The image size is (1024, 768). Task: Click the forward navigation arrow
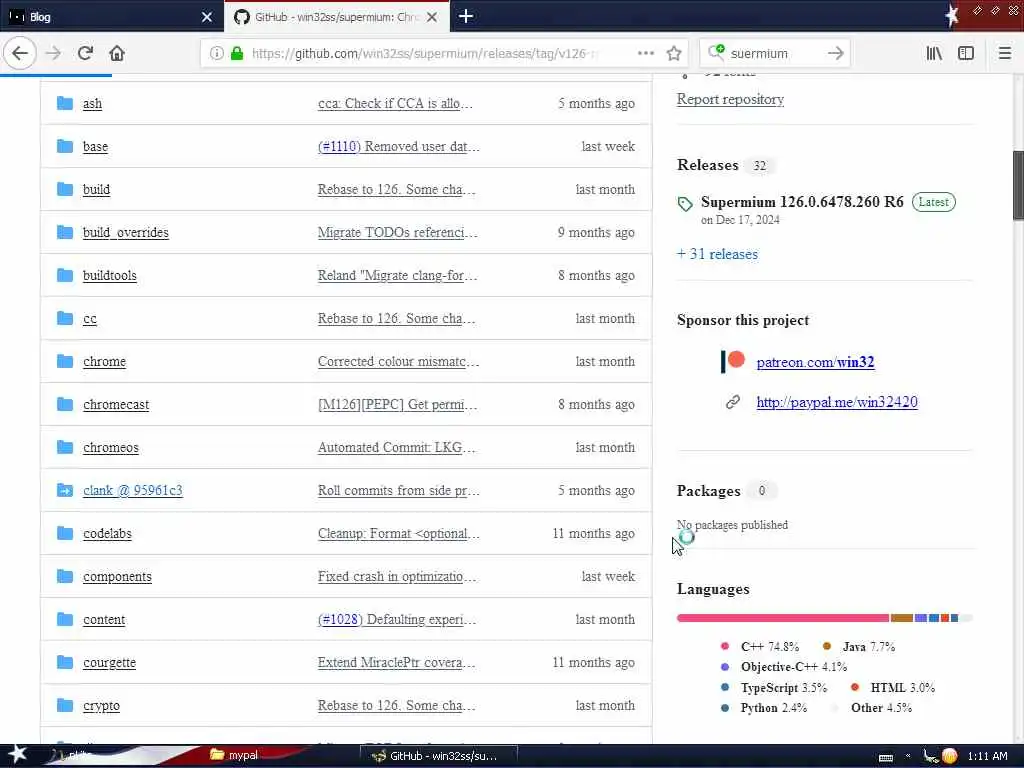54,53
